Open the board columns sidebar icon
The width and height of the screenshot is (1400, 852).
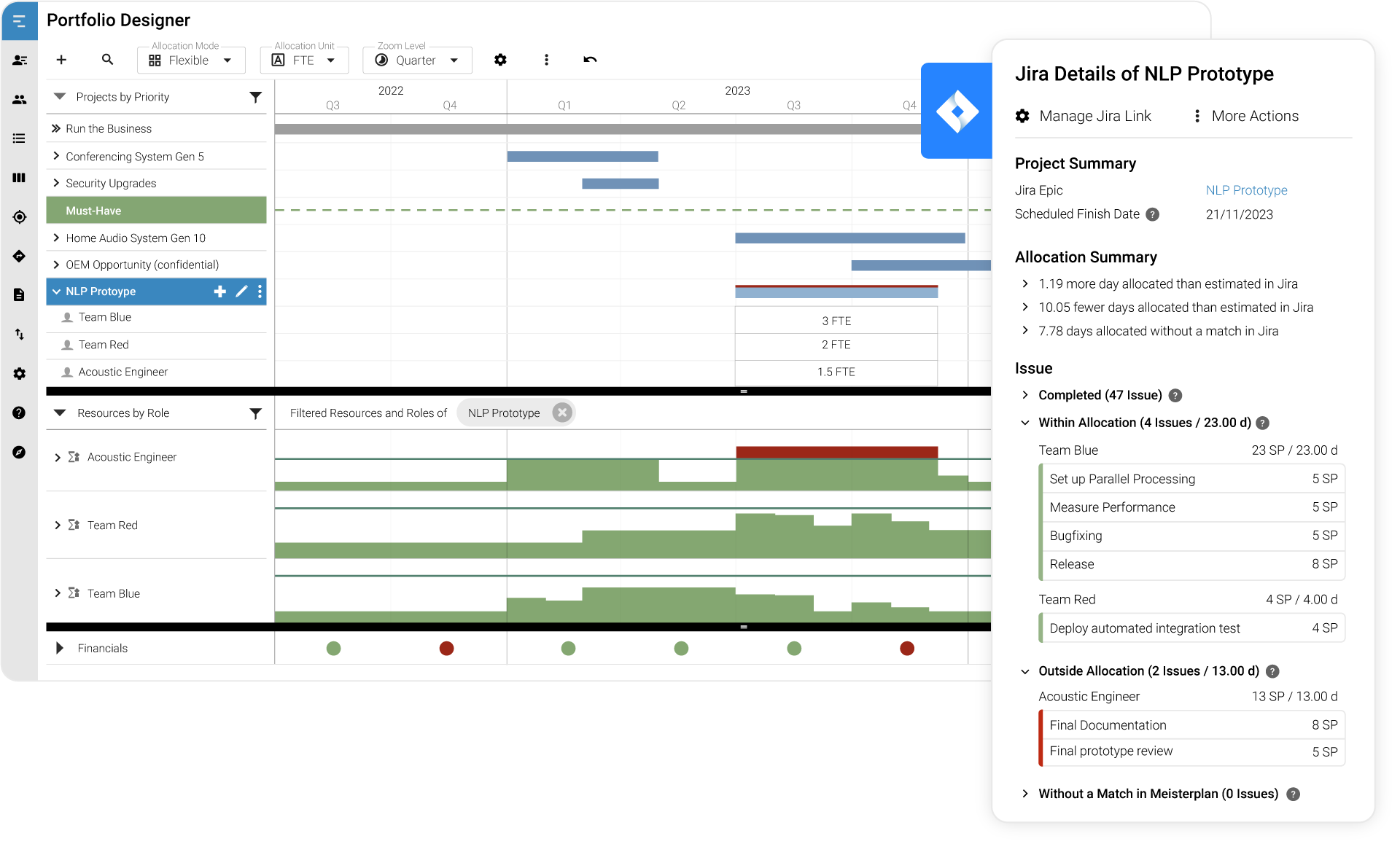pos(20,178)
